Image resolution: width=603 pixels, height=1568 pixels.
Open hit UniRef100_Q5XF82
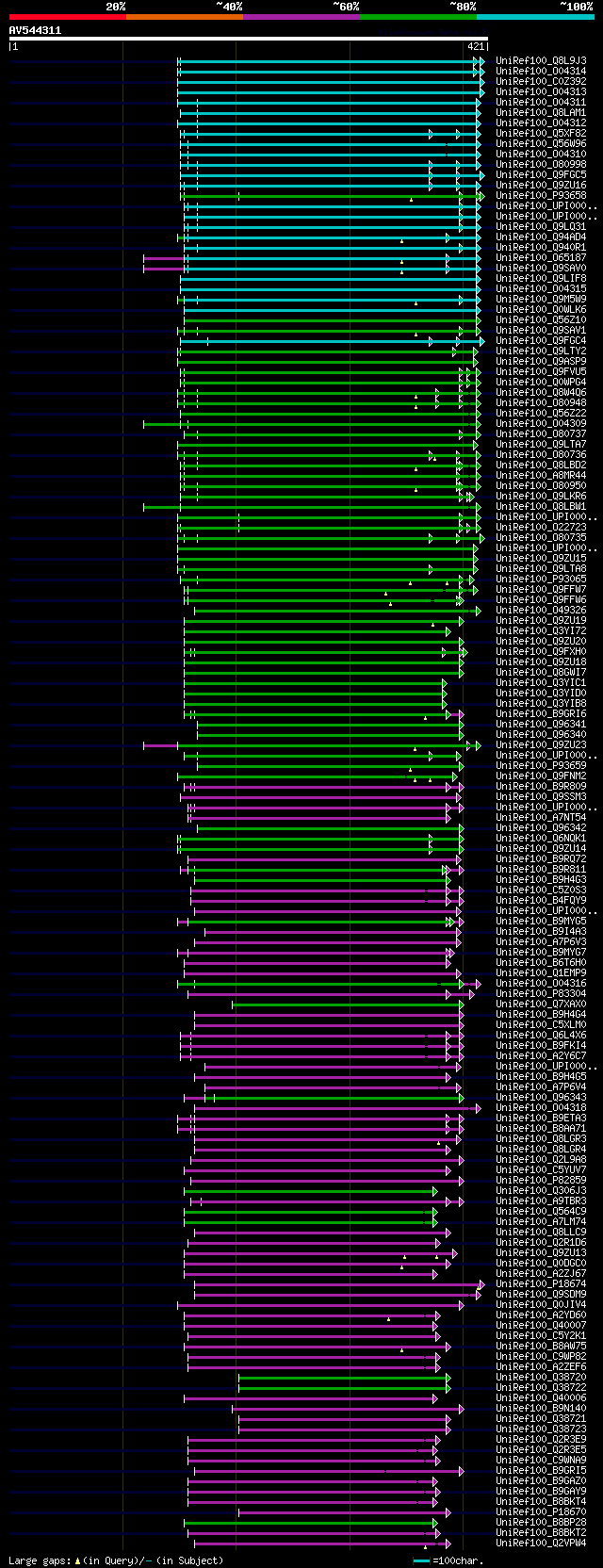[x=541, y=133]
